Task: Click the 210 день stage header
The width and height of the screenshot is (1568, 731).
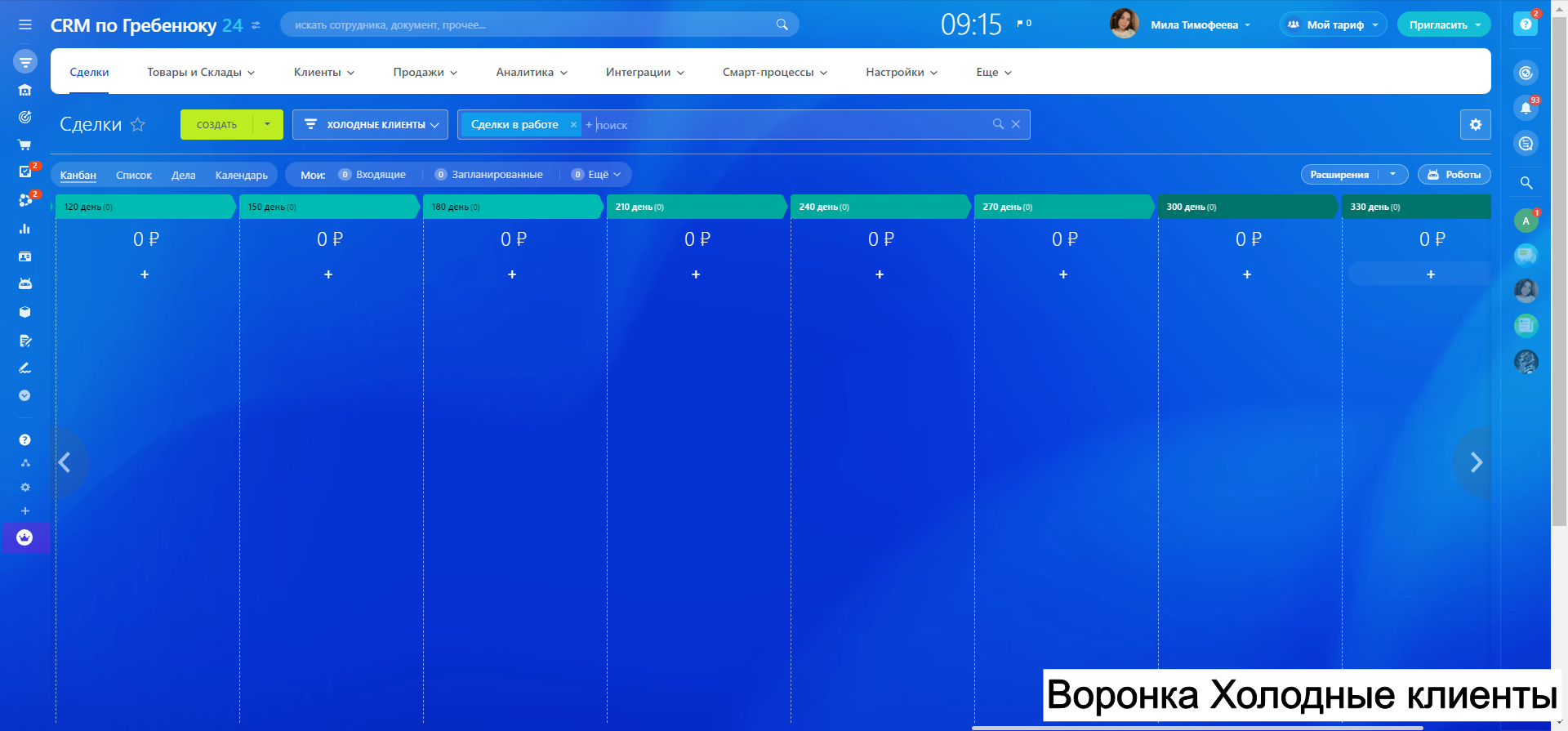Action: pyautogui.click(x=696, y=207)
